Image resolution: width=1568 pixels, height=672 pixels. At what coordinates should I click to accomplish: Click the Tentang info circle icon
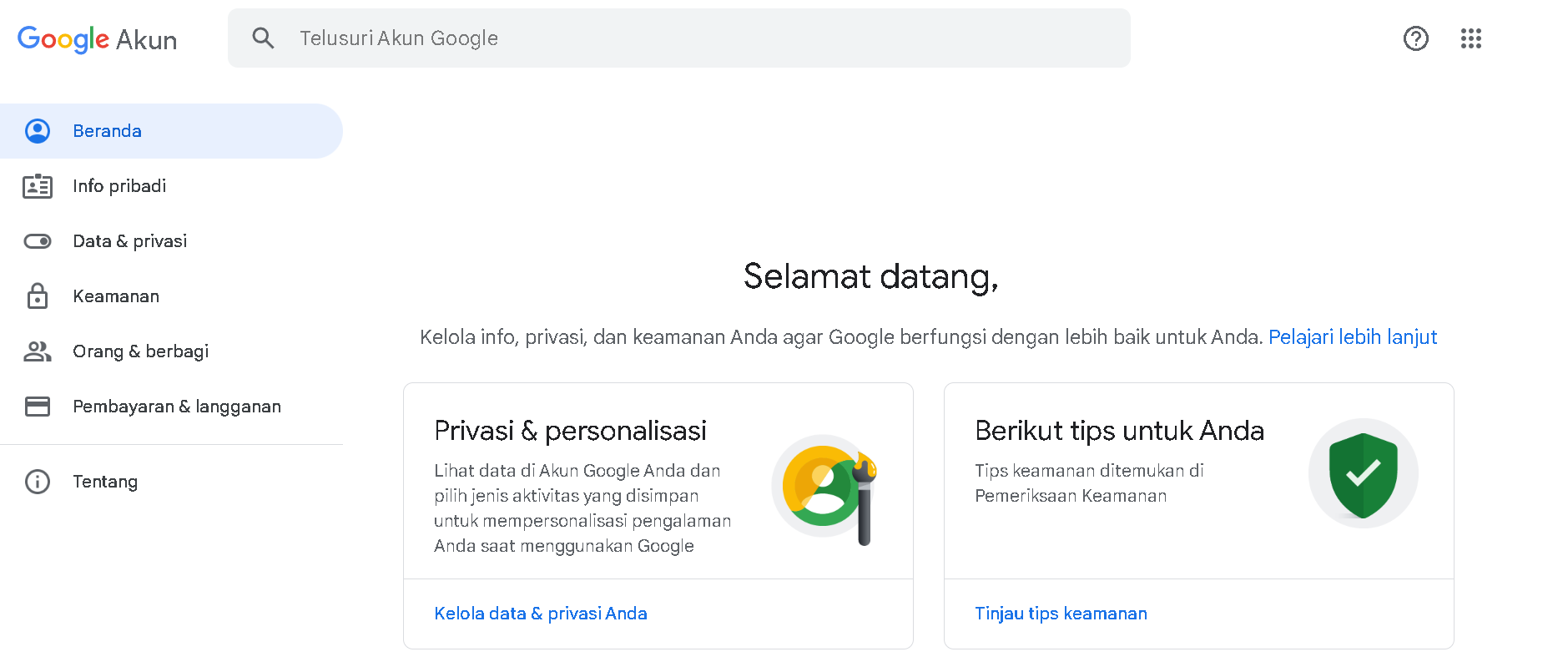pyautogui.click(x=38, y=482)
